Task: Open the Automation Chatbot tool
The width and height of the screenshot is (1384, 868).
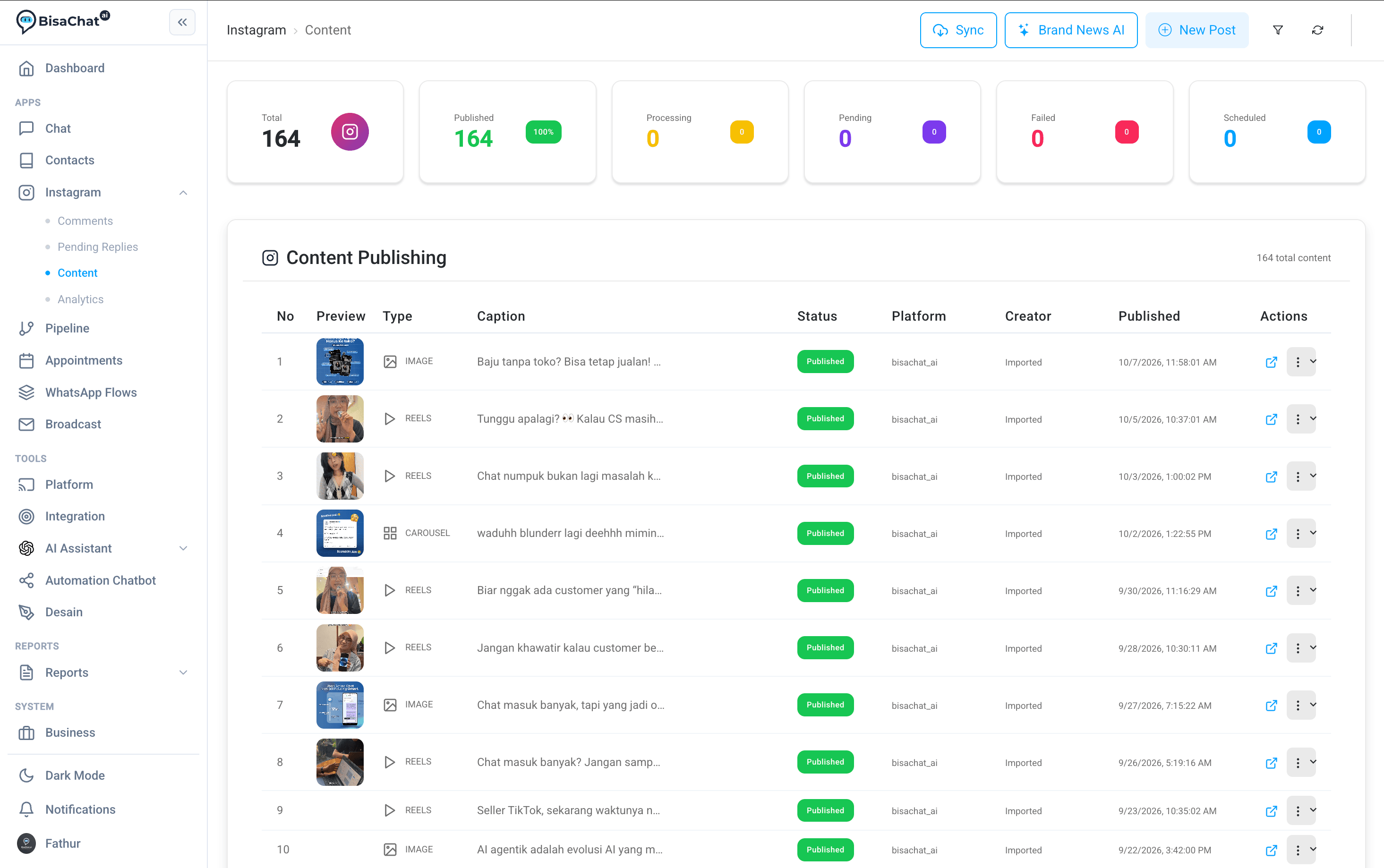Action: tap(101, 580)
